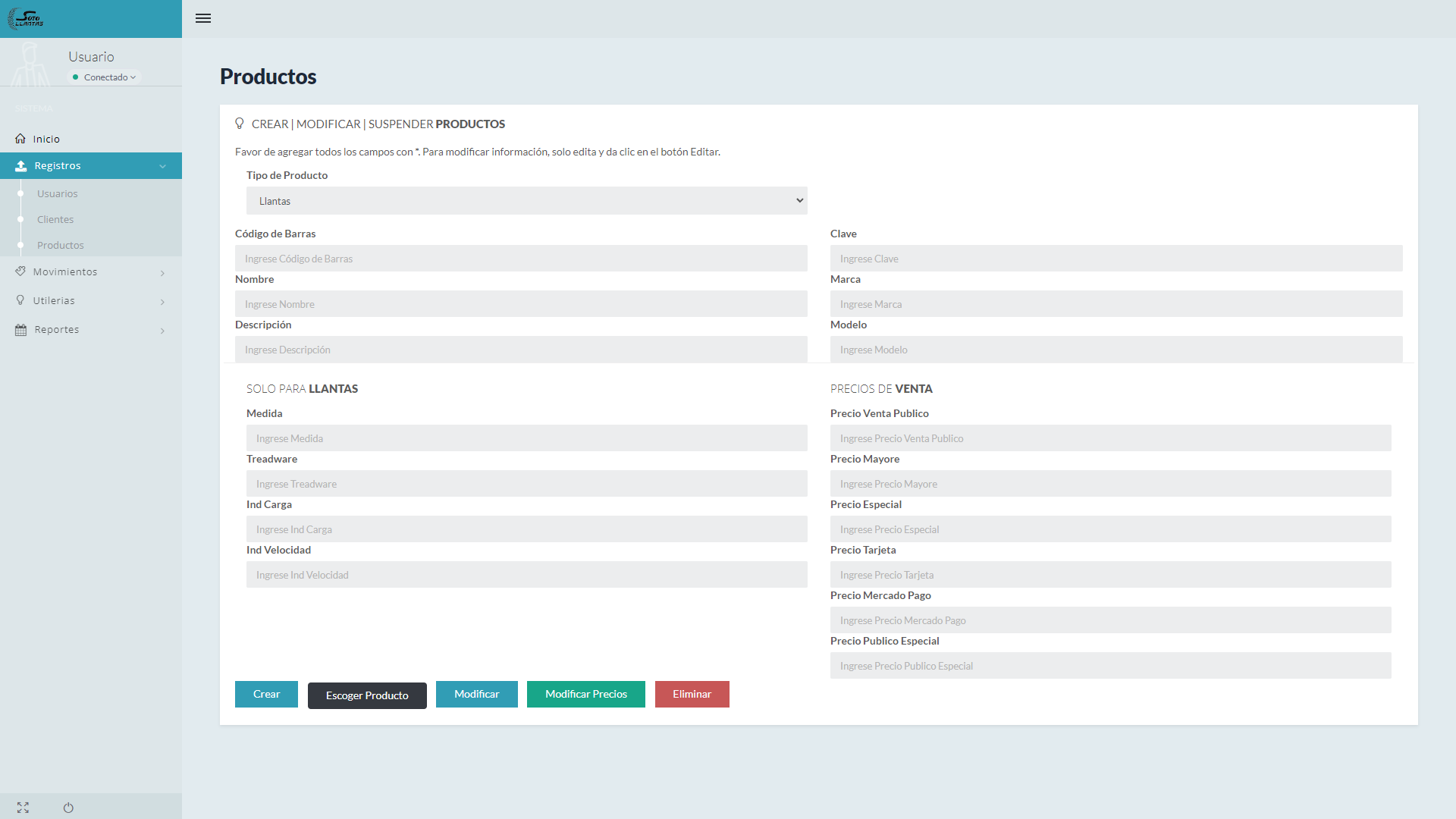The width and height of the screenshot is (1456, 819).
Task: Click the Escoger Producto button
Action: [x=367, y=695]
